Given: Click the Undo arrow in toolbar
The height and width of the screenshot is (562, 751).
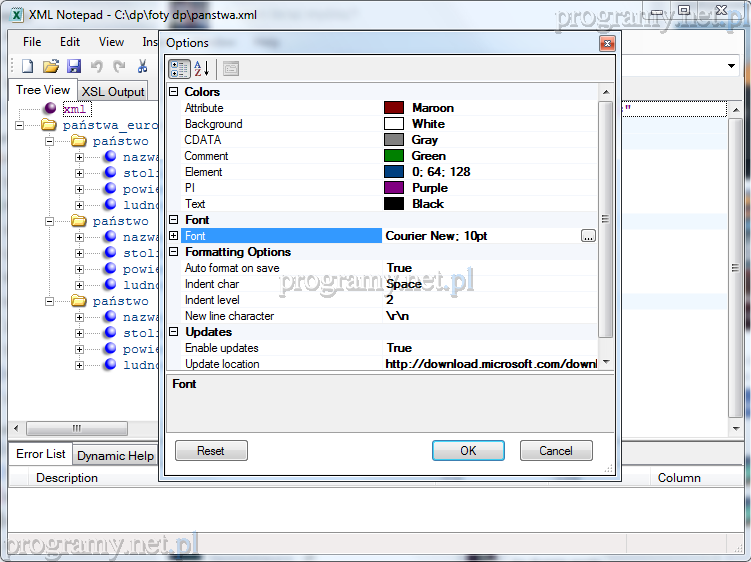Looking at the screenshot, I should coord(97,66).
